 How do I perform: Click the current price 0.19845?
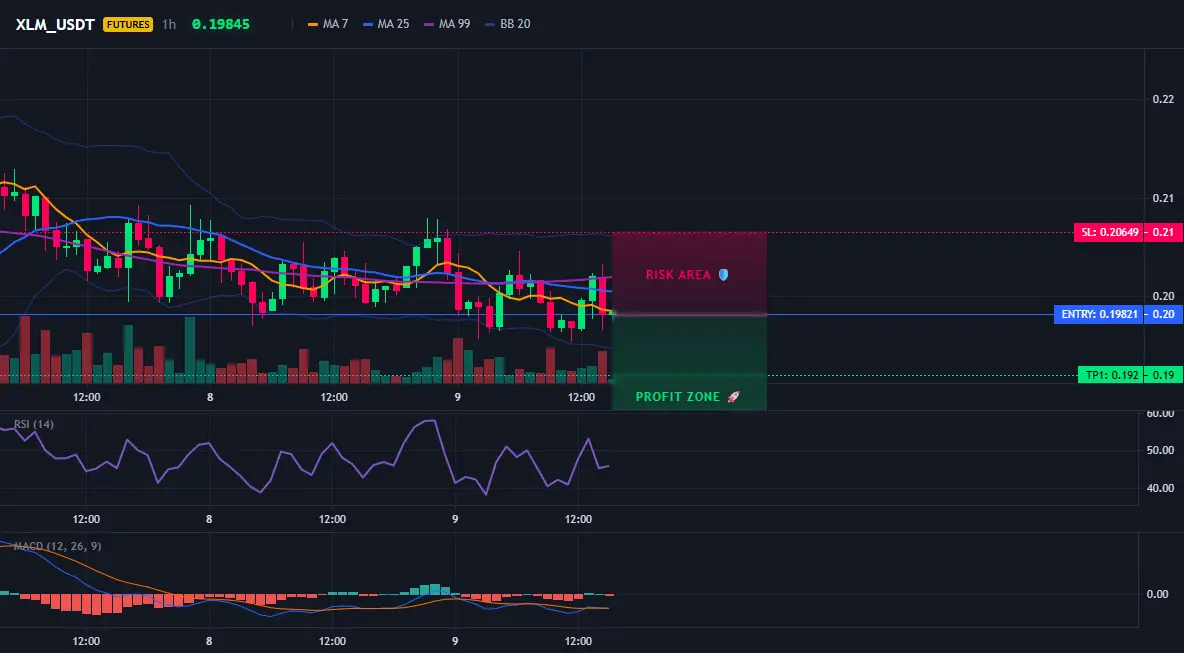[220, 24]
